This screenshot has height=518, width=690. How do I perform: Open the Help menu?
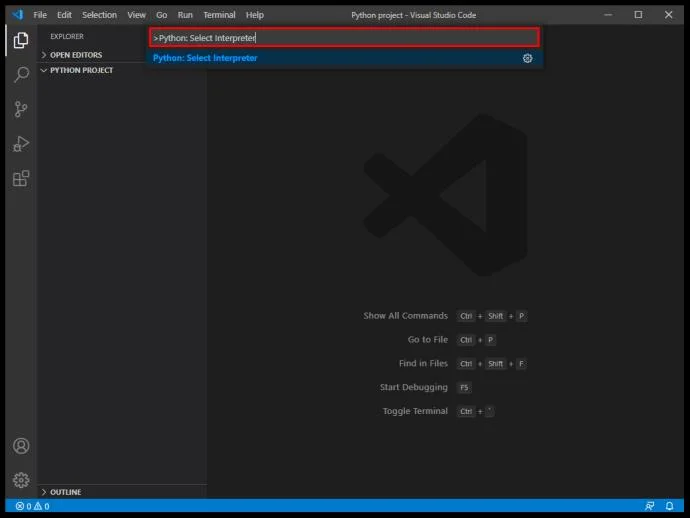[254, 15]
